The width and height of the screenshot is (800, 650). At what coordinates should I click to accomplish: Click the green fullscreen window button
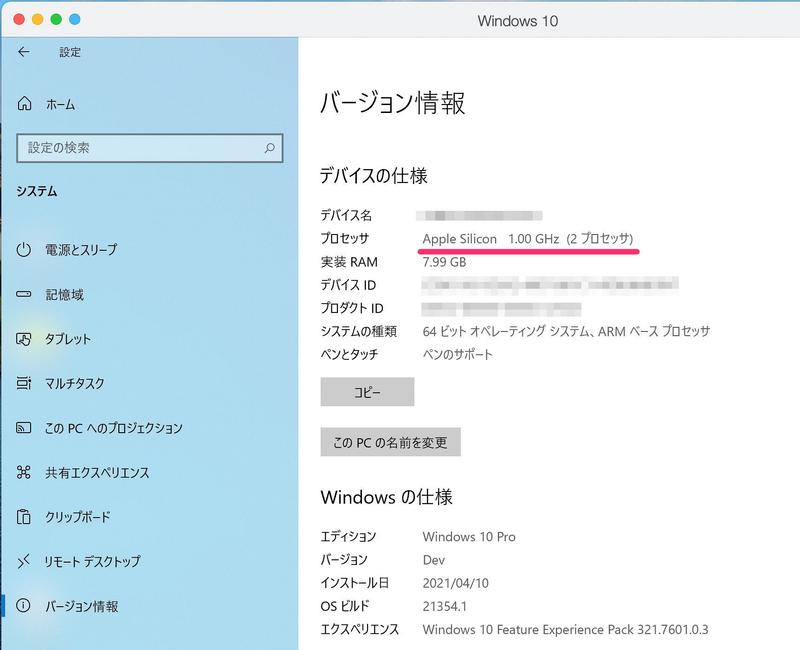point(56,19)
